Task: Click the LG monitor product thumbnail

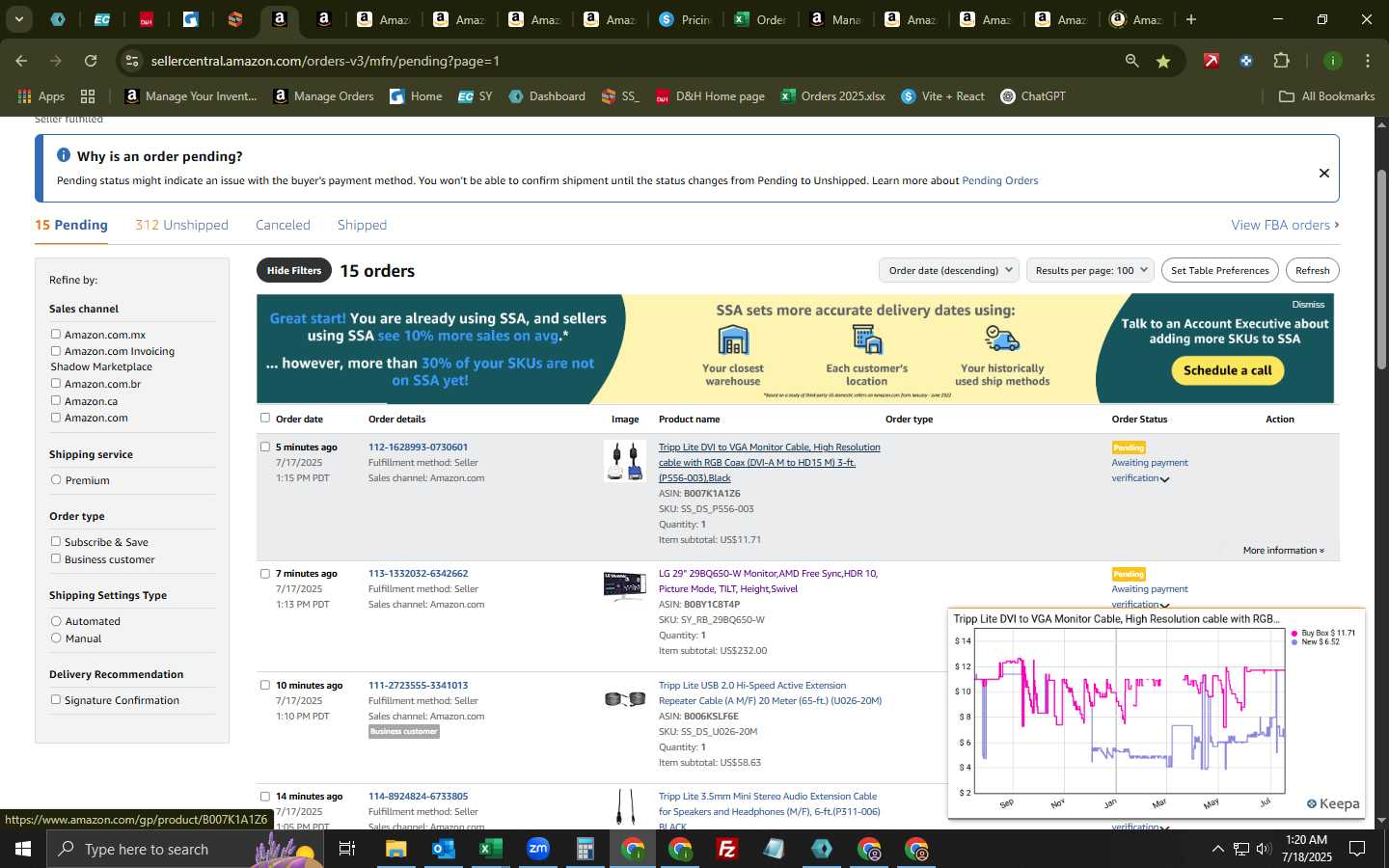Action: pos(624,585)
